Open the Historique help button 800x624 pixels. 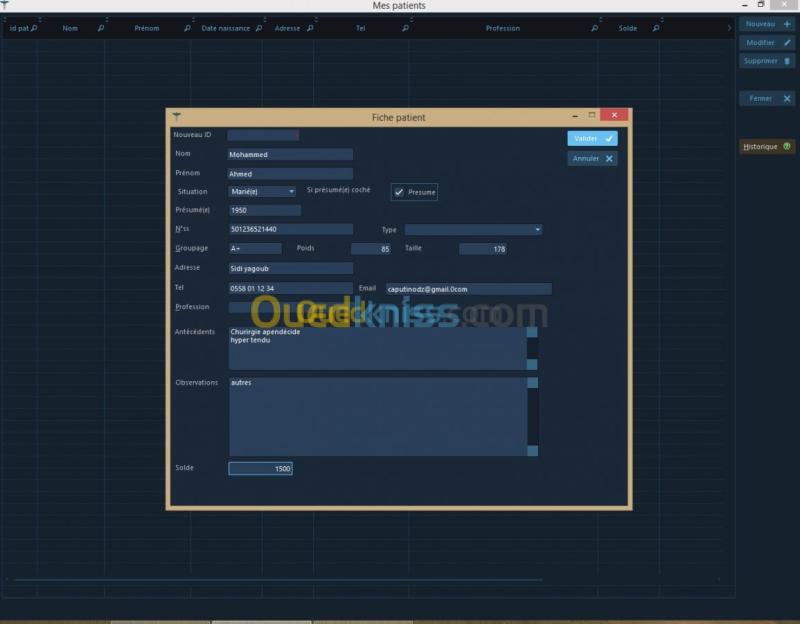click(x=767, y=147)
